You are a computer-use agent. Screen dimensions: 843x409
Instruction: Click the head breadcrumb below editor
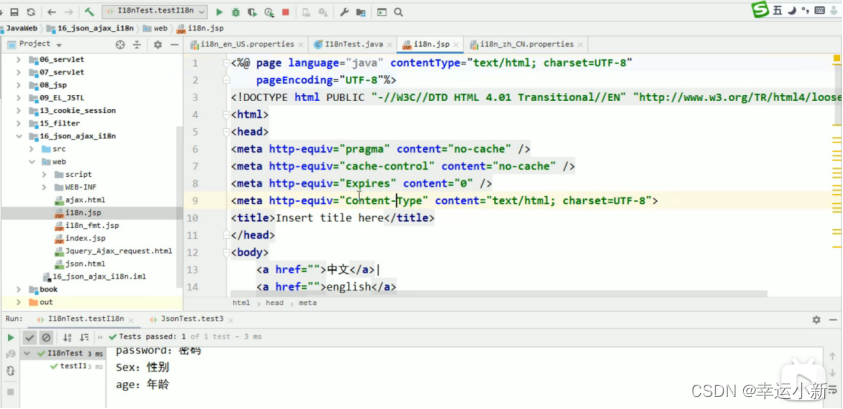(x=274, y=303)
